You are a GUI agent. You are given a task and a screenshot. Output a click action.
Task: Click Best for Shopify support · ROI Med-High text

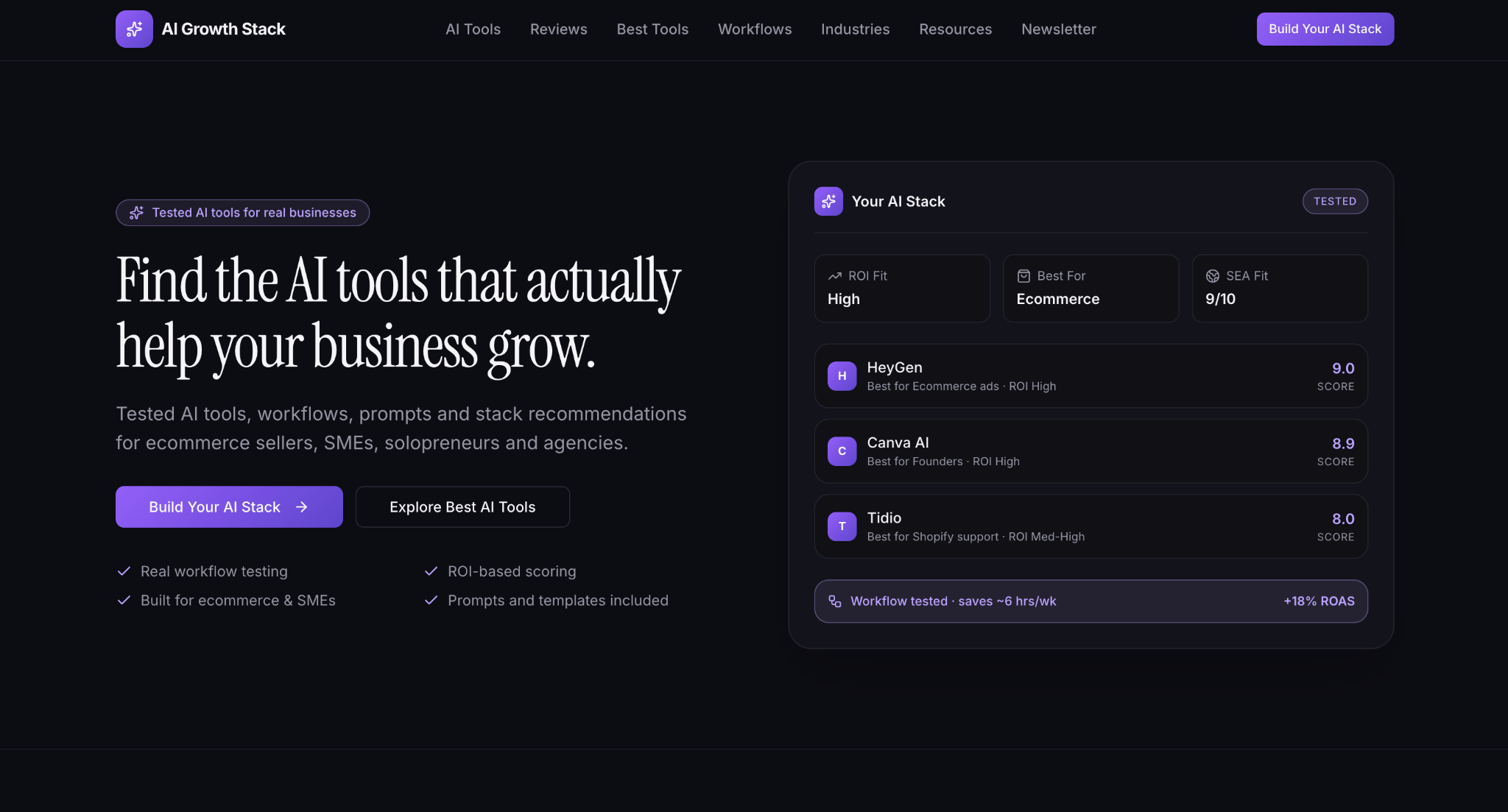click(976, 537)
